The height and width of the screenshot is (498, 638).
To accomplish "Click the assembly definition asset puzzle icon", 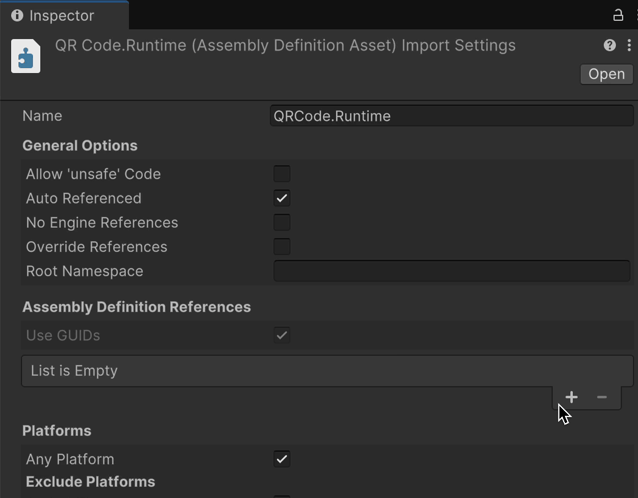I will tap(26, 56).
